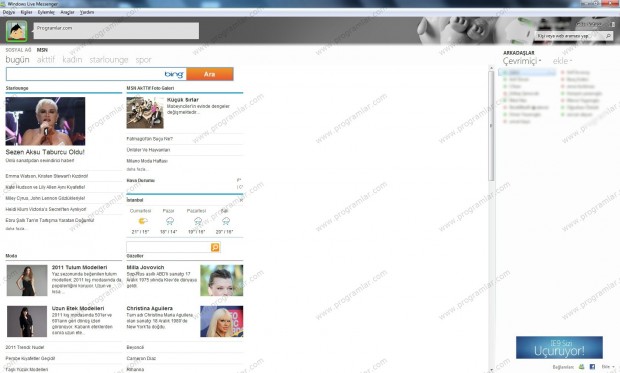Click the orange weather city search icon
Viewport: 620px width, 373px height.
click(x=215, y=247)
